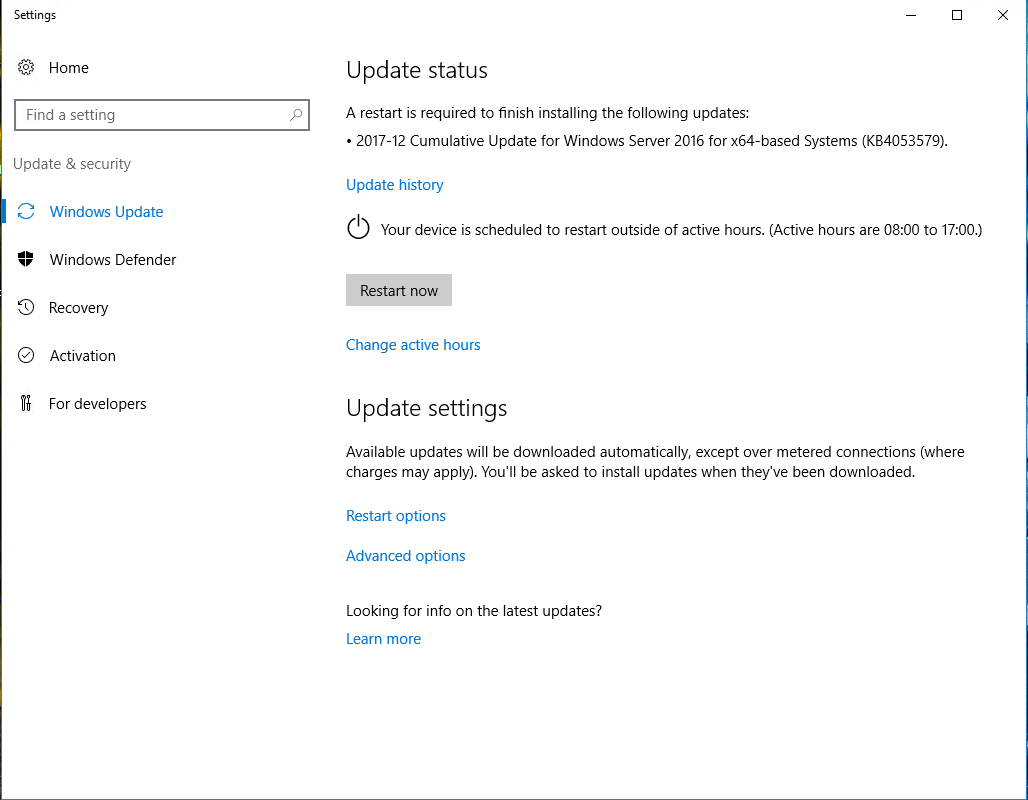Open Update history
The image size is (1028, 800).
click(394, 184)
